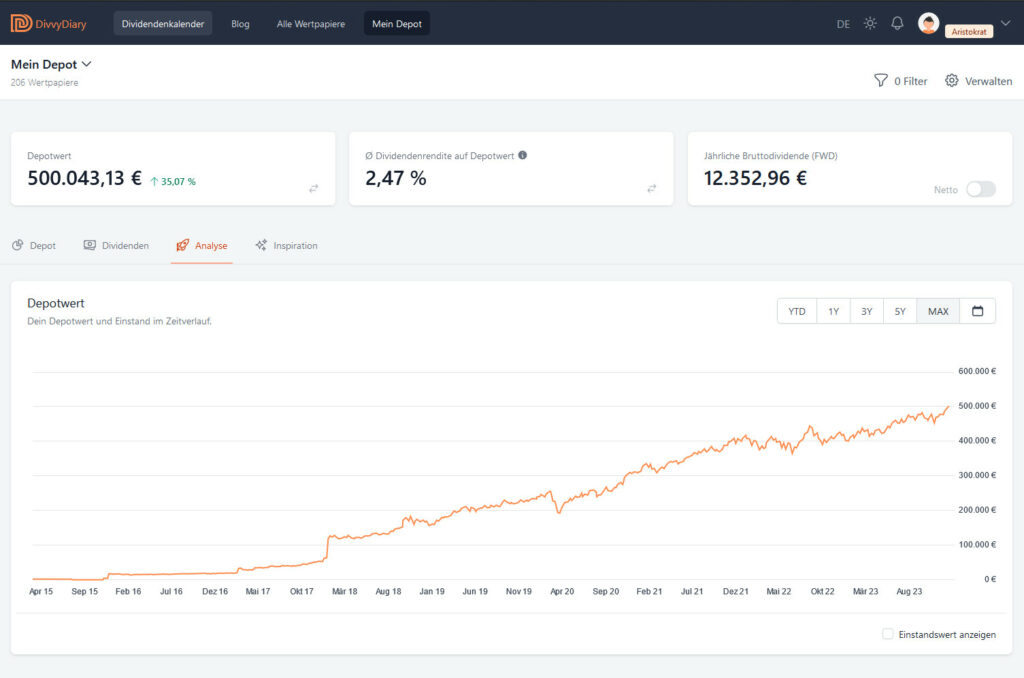The image size is (1024, 678).
Task: Switch language via DE selector
Action: (843, 24)
